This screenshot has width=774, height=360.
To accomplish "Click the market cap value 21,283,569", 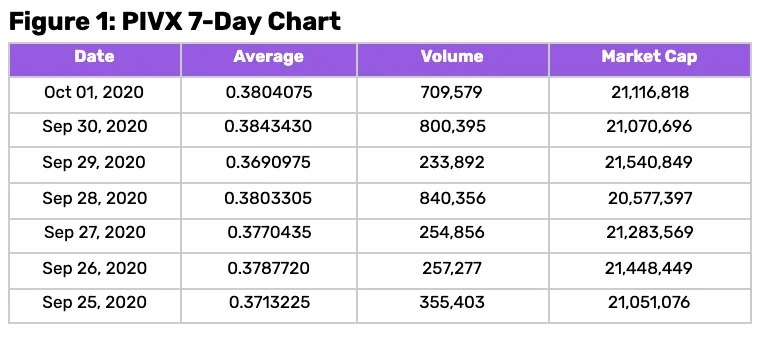I will click(650, 232).
